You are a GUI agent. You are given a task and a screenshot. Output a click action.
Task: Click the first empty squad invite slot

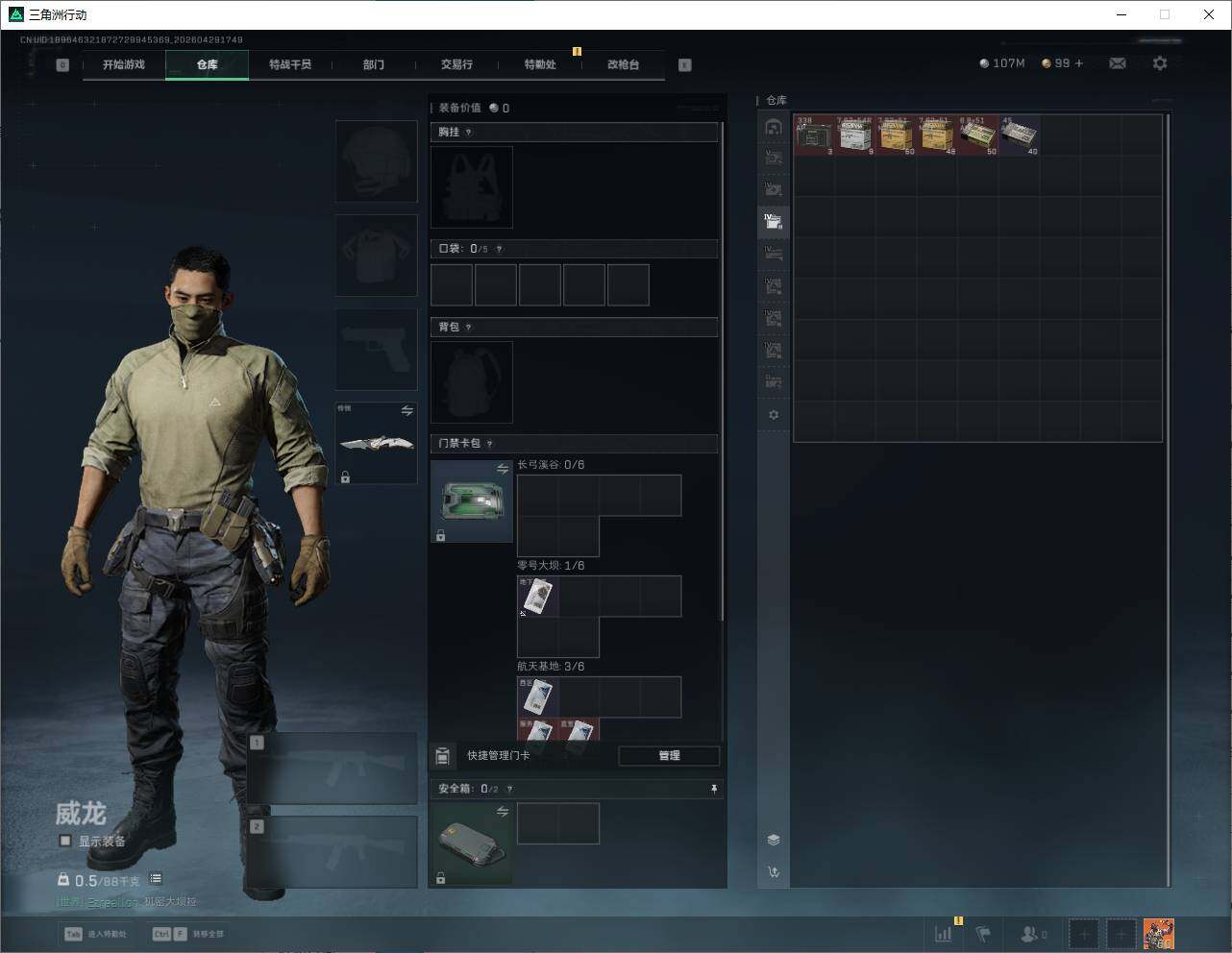pyautogui.click(x=1083, y=934)
